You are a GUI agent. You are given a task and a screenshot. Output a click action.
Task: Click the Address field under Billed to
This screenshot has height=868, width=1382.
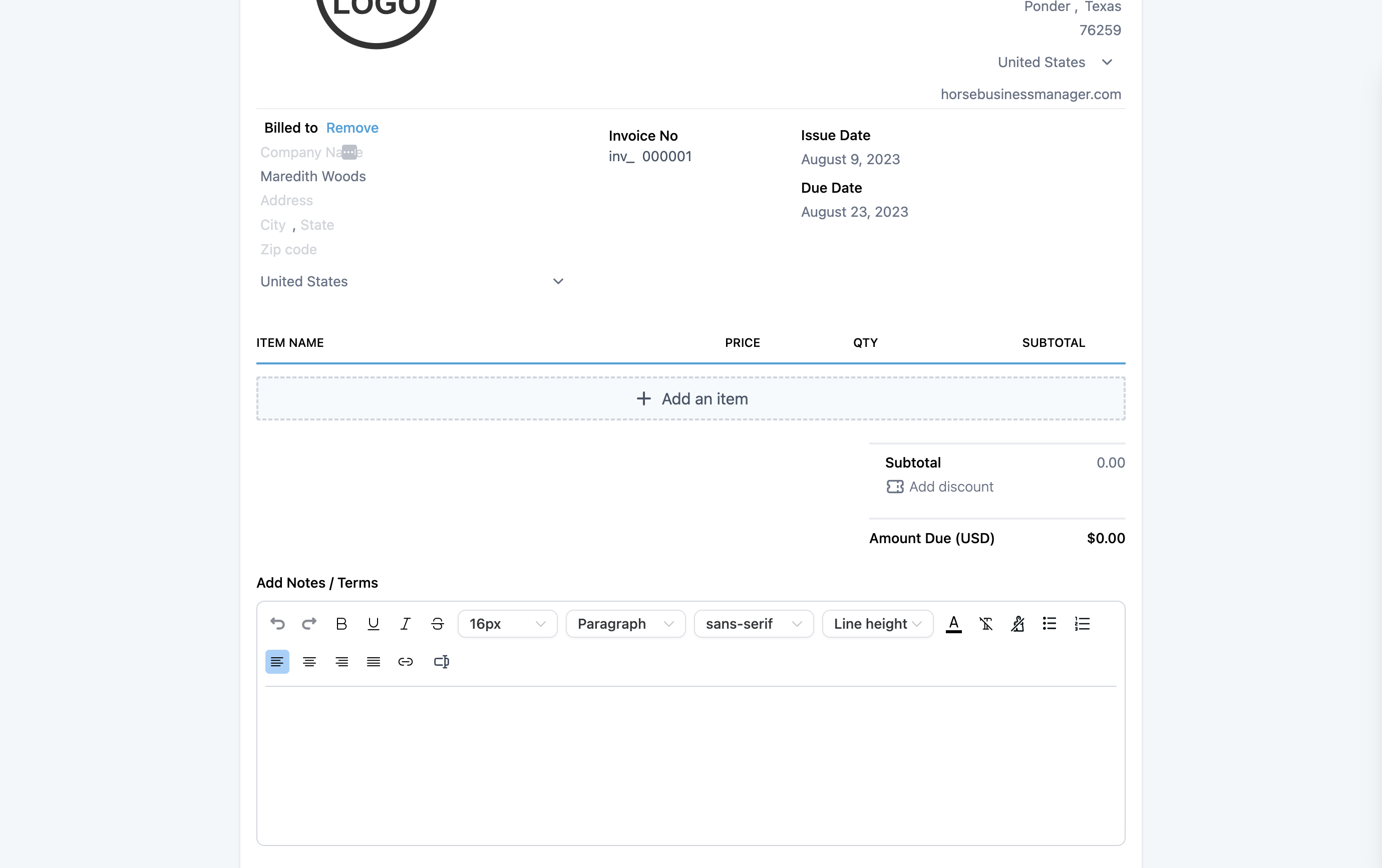click(286, 200)
